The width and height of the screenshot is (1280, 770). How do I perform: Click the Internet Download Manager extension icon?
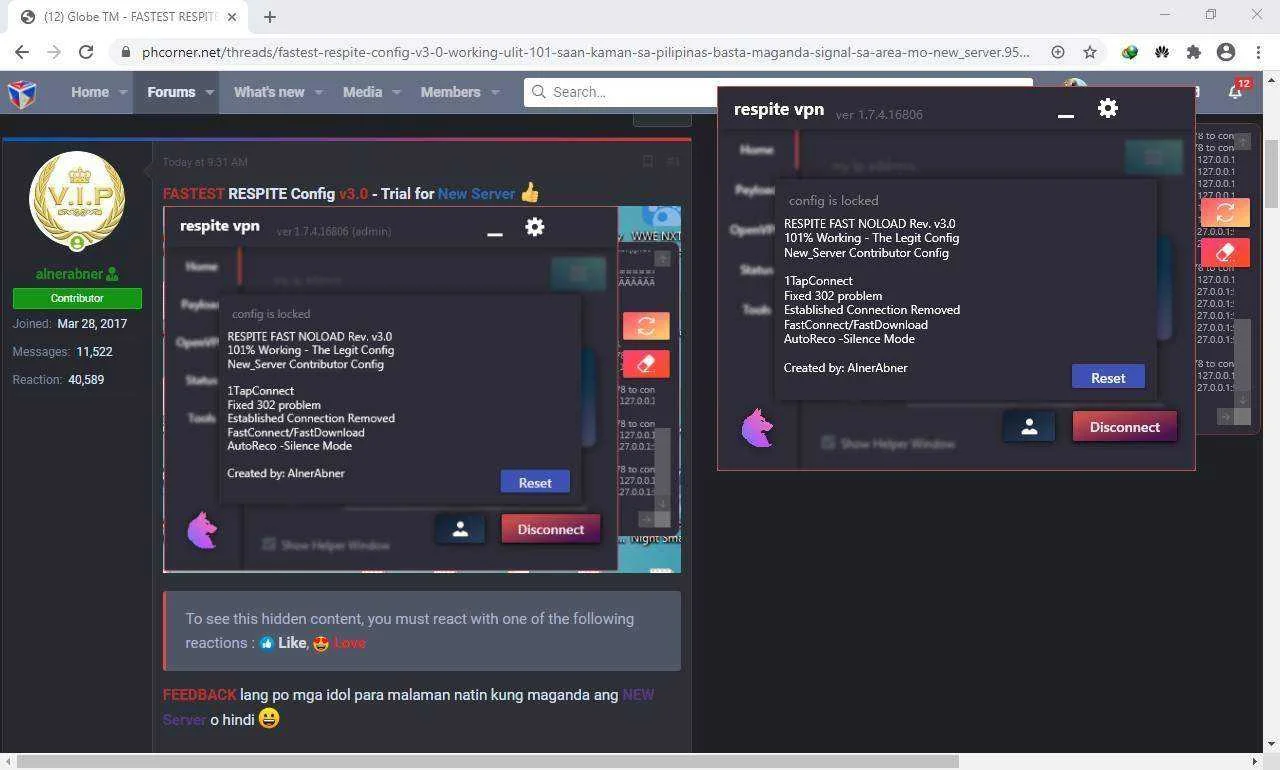(x=1129, y=52)
